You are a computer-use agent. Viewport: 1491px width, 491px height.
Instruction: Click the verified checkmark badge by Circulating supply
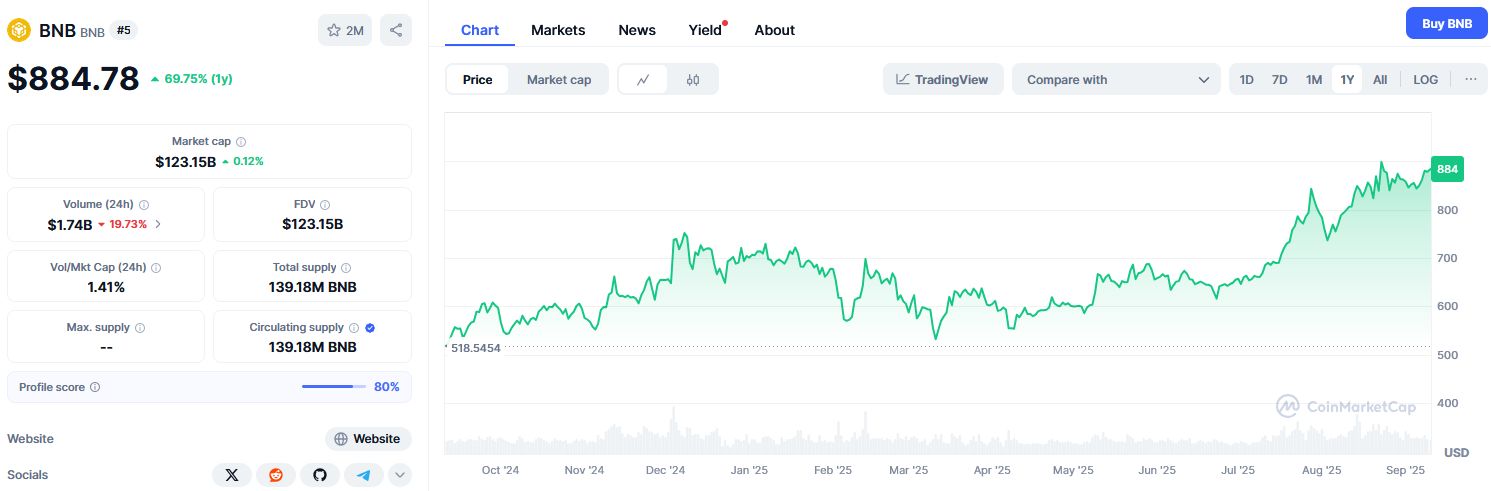pos(370,327)
